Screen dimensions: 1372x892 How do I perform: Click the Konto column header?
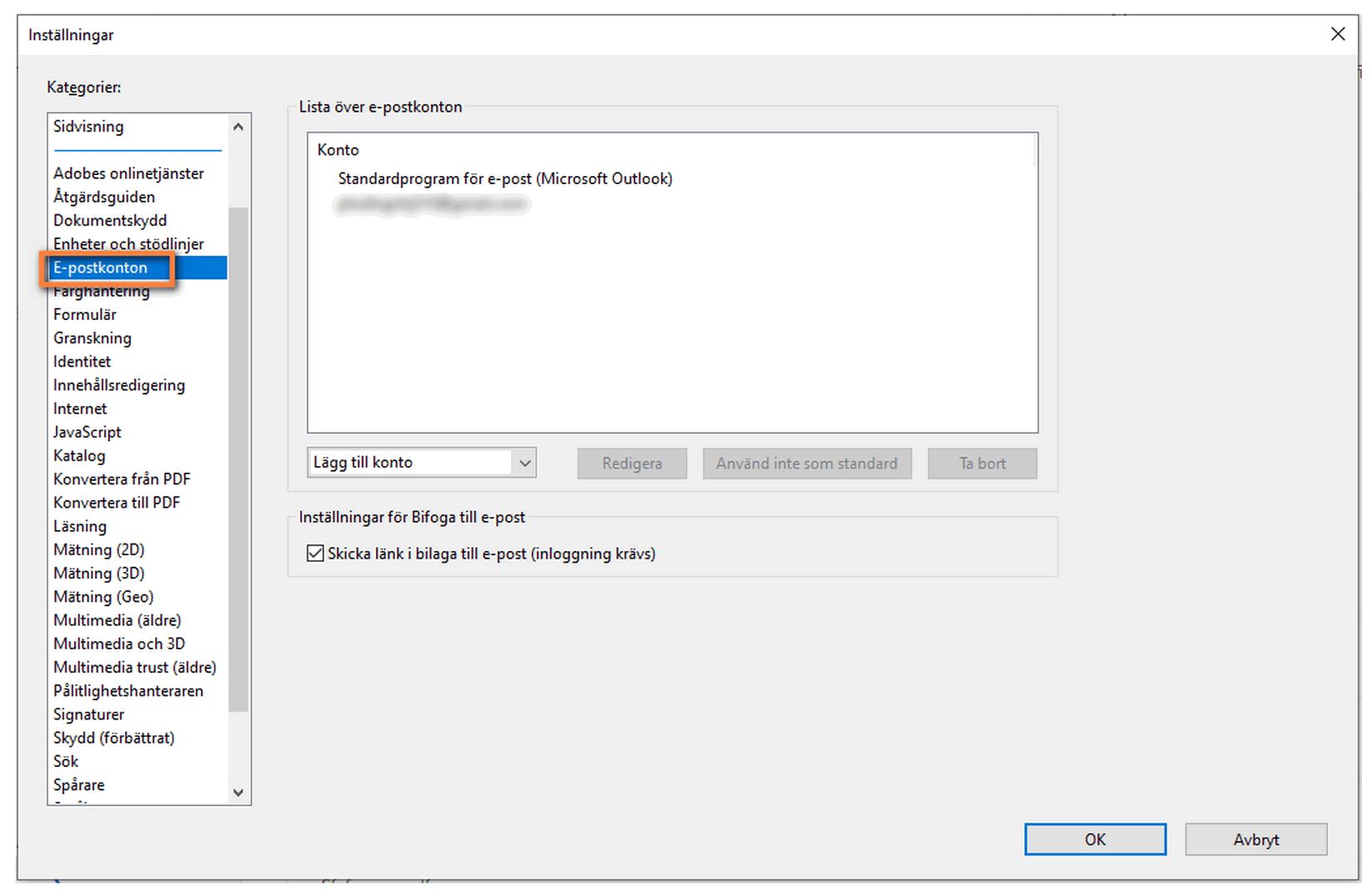[338, 150]
